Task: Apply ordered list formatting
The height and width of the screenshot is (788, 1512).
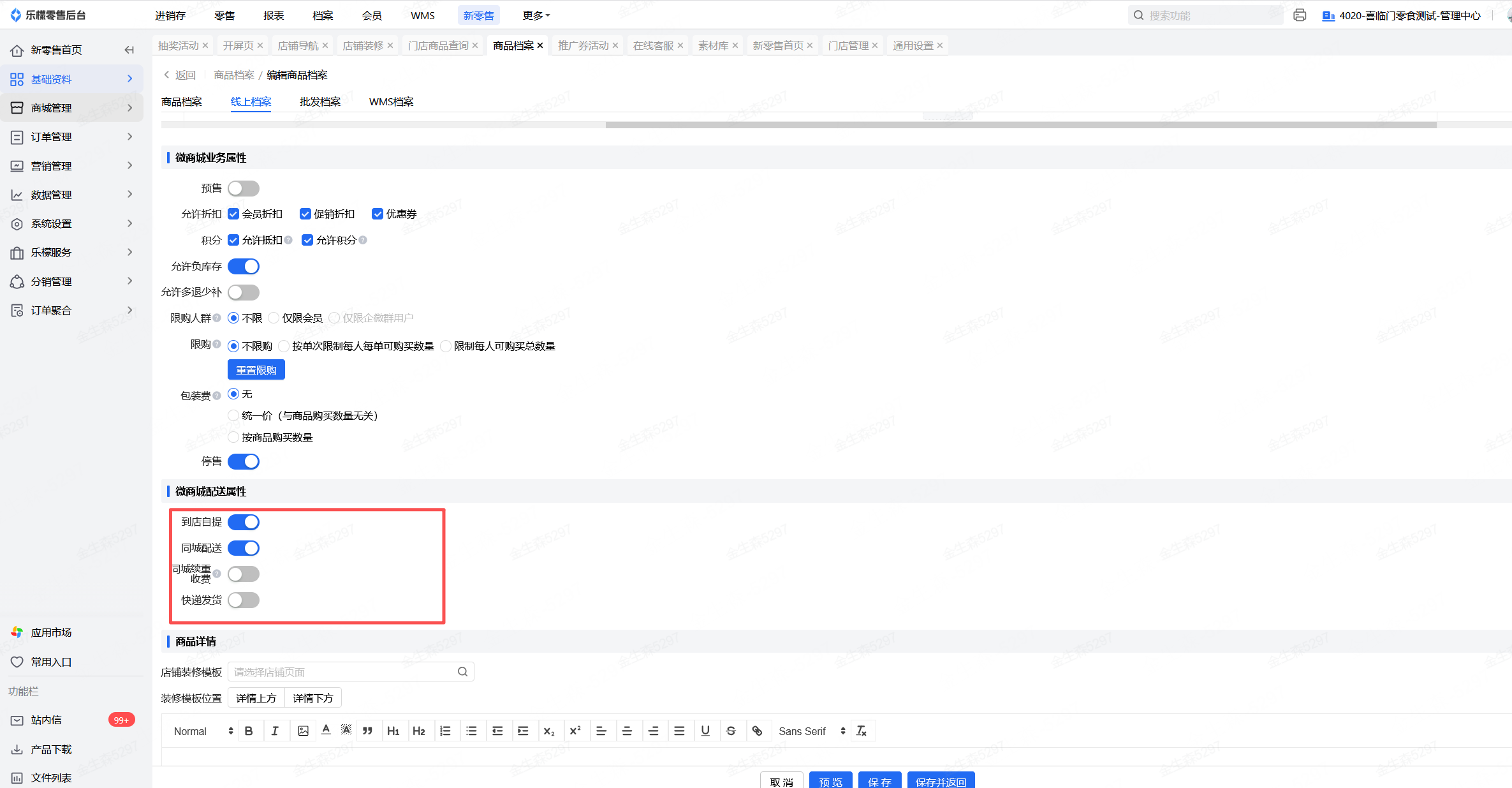Action: (x=445, y=731)
